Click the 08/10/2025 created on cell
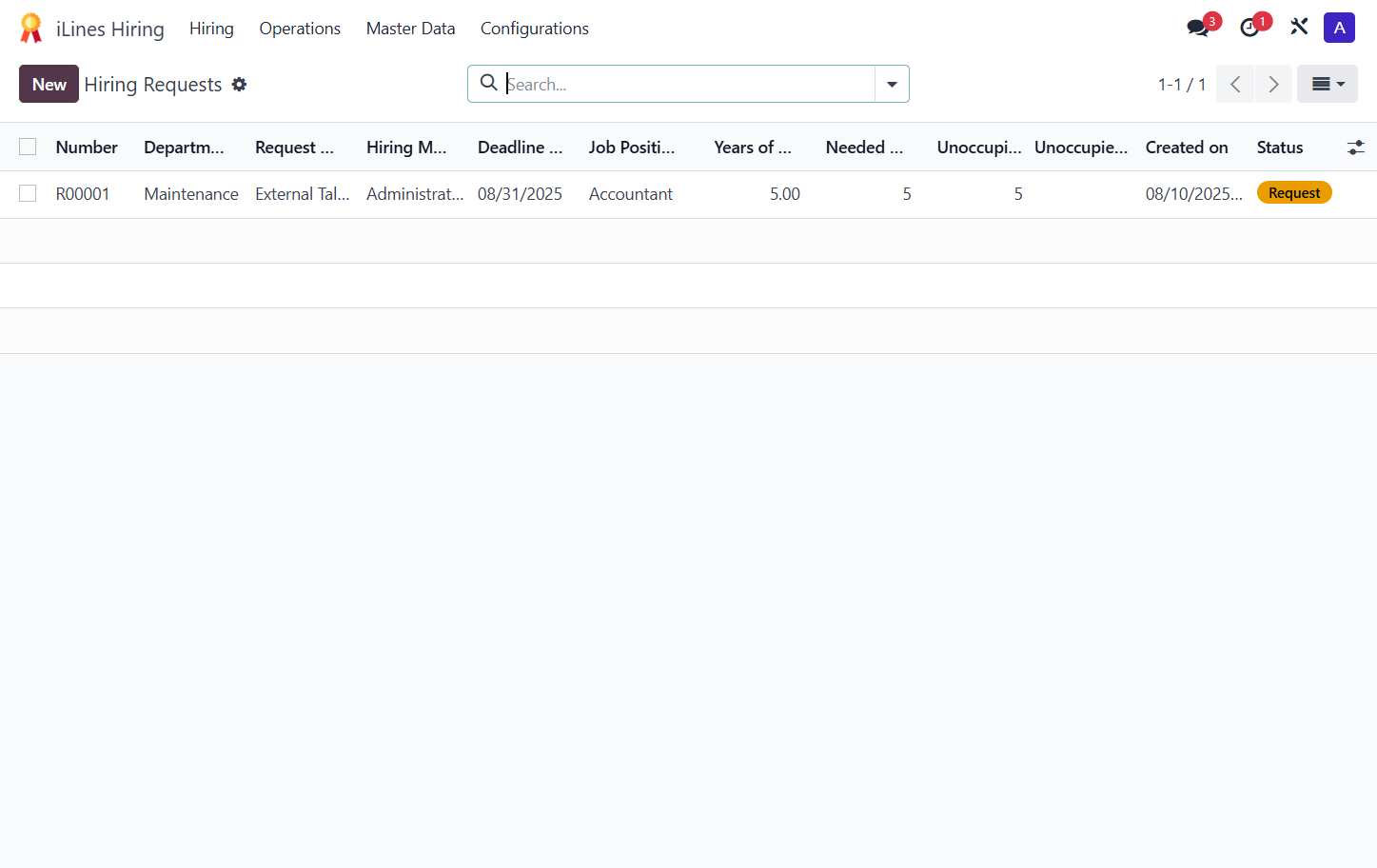Viewport: 1377px width, 868px height. pyautogui.click(x=1194, y=194)
